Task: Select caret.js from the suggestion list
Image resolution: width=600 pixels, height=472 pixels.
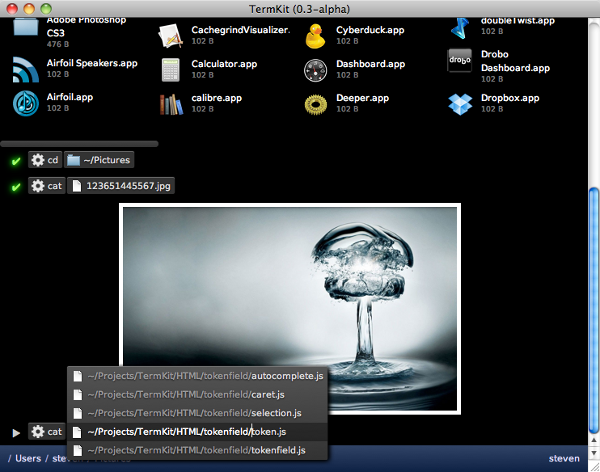Action: pos(197,395)
